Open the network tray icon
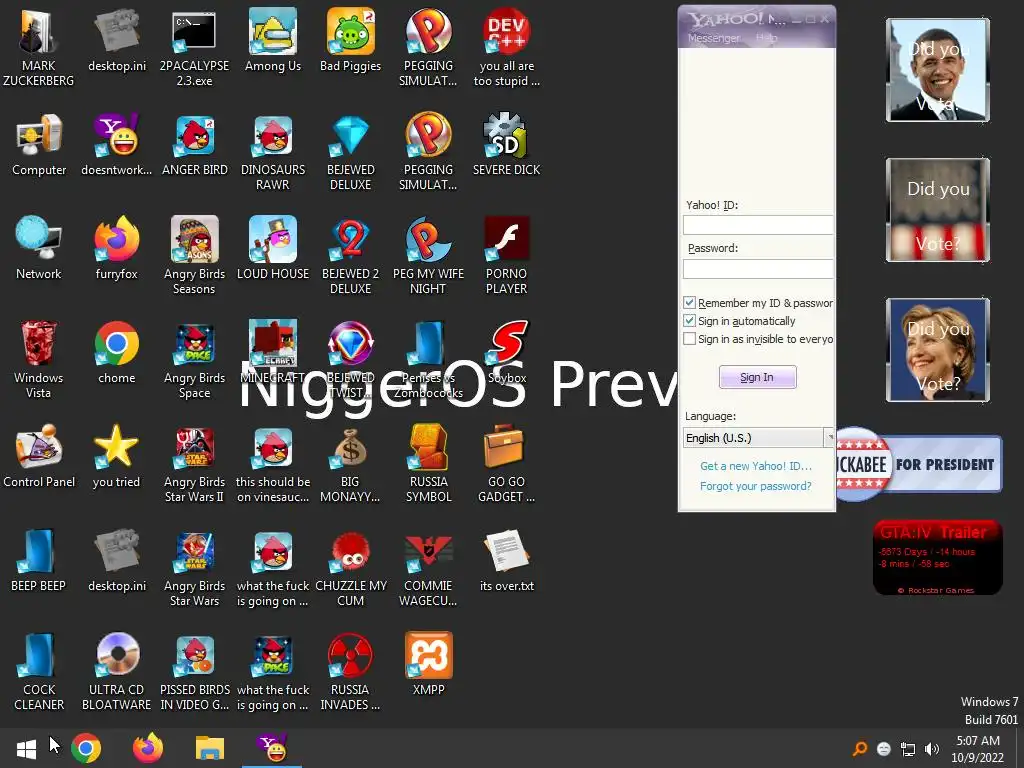 [x=908, y=748]
